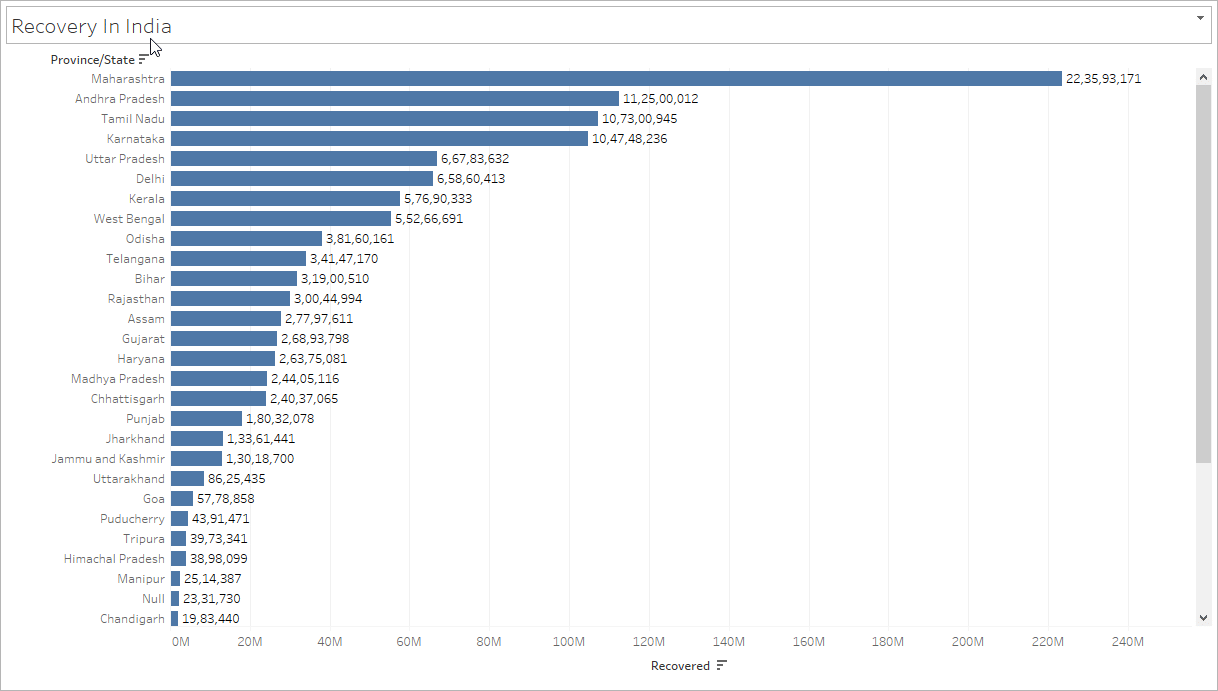Click the Jammu and Kashmir row label
This screenshot has width=1218, height=691.
click(x=110, y=458)
